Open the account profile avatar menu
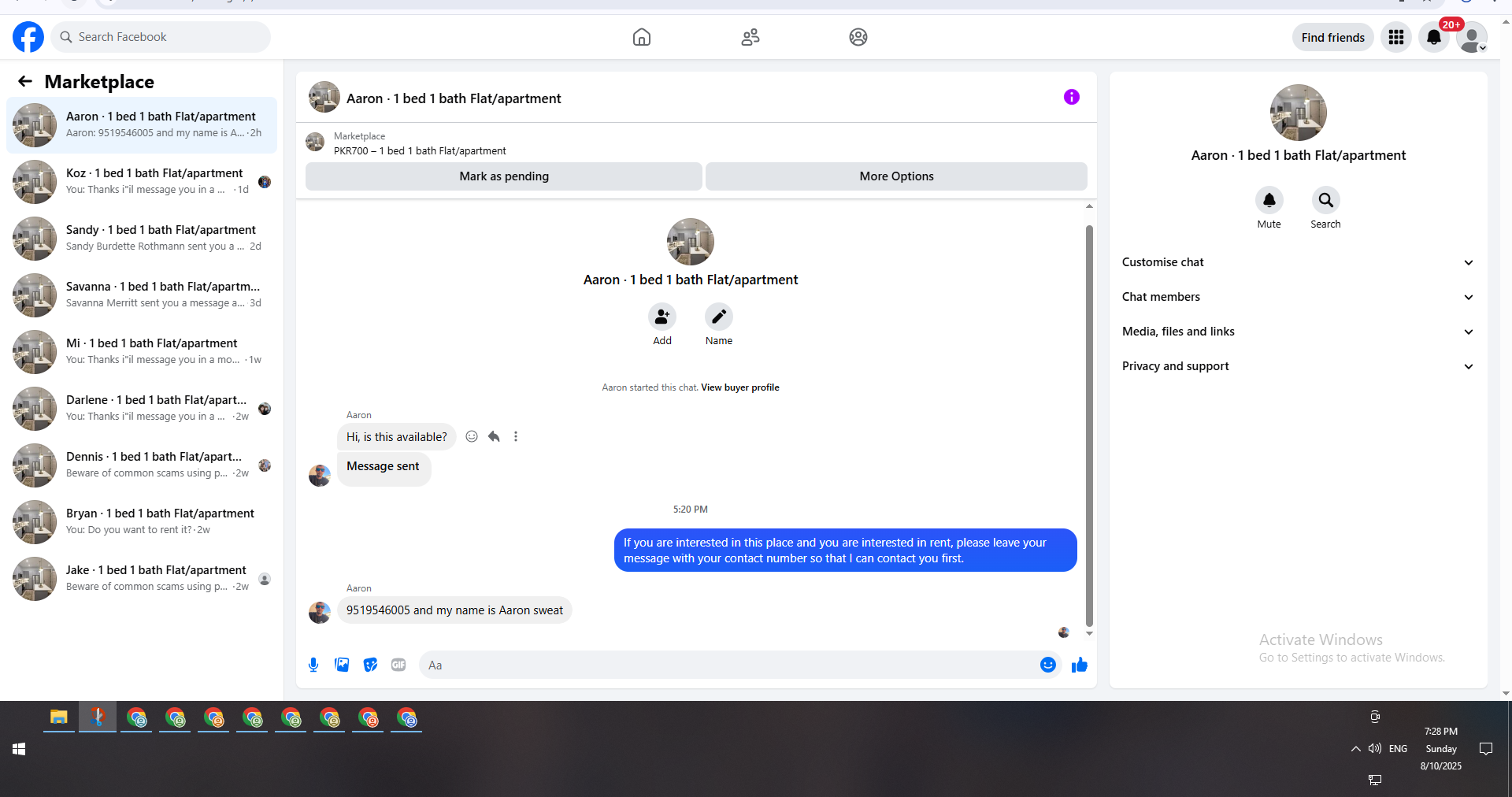Image resolution: width=1512 pixels, height=797 pixels. (1471, 37)
